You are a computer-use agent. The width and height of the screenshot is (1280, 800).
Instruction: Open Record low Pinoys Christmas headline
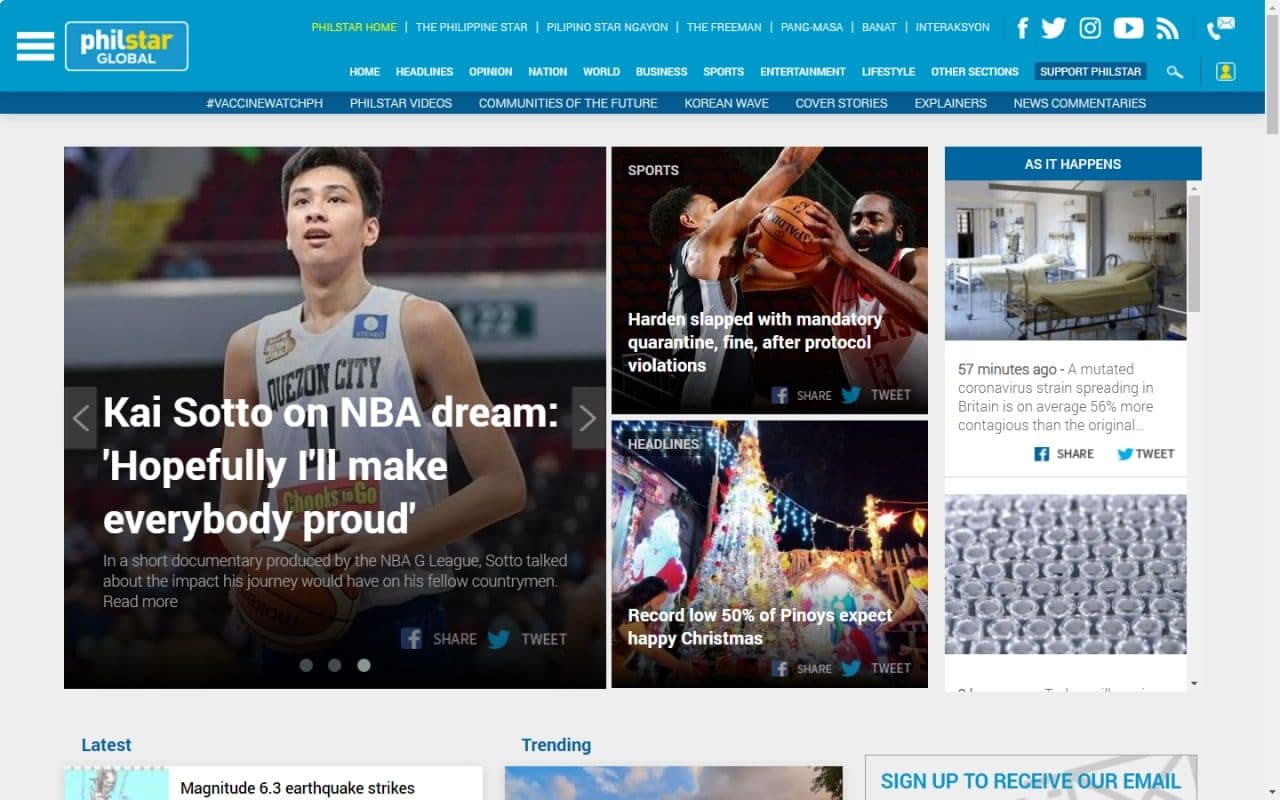(760, 626)
